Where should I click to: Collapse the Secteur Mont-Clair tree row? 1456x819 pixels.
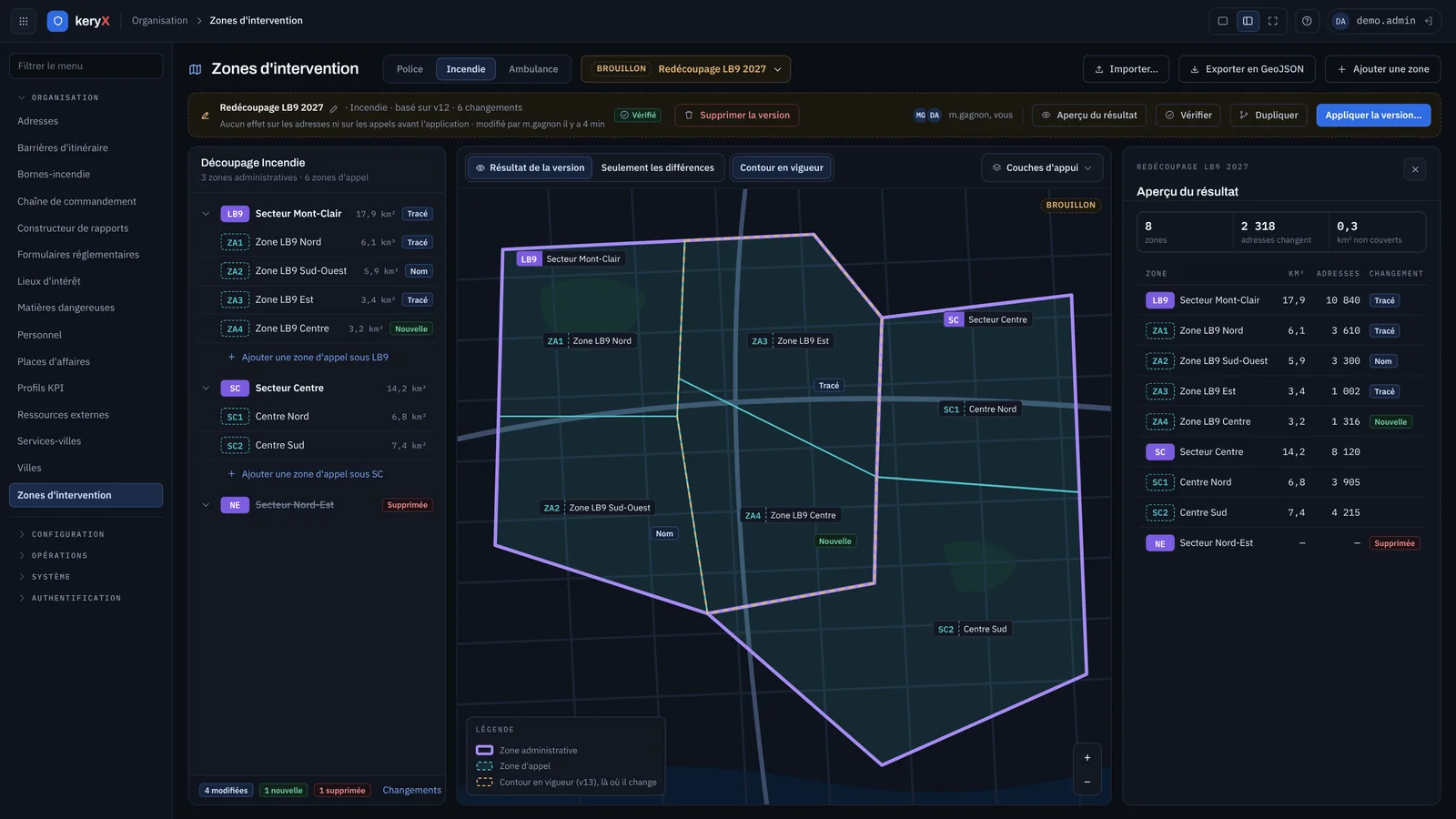click(x=206, y=214)
